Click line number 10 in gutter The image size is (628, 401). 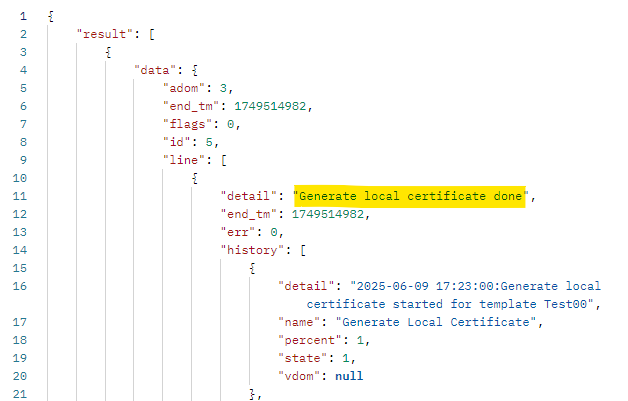[x=20, y=178]
